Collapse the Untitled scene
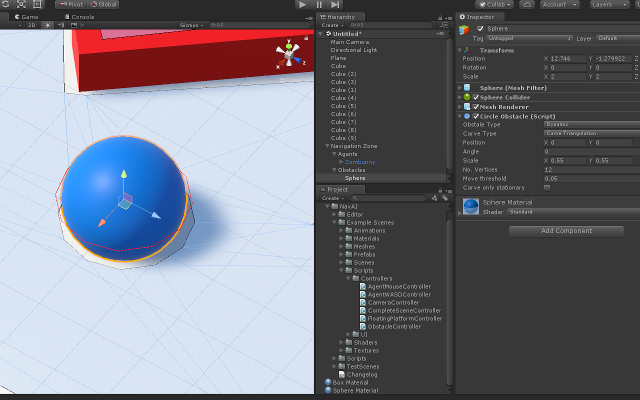This screenshot has height=400, width=640. point(320,34)
